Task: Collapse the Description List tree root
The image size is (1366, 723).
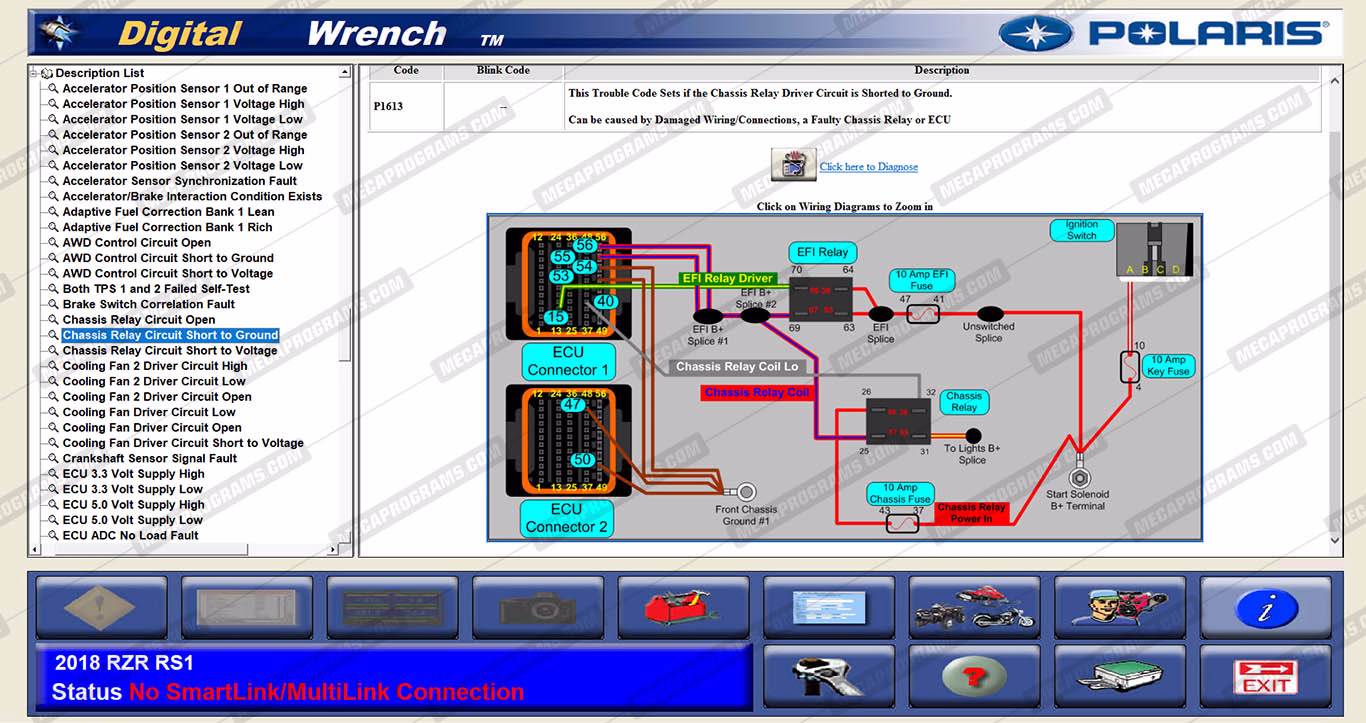Action: (x=34, y=73)
